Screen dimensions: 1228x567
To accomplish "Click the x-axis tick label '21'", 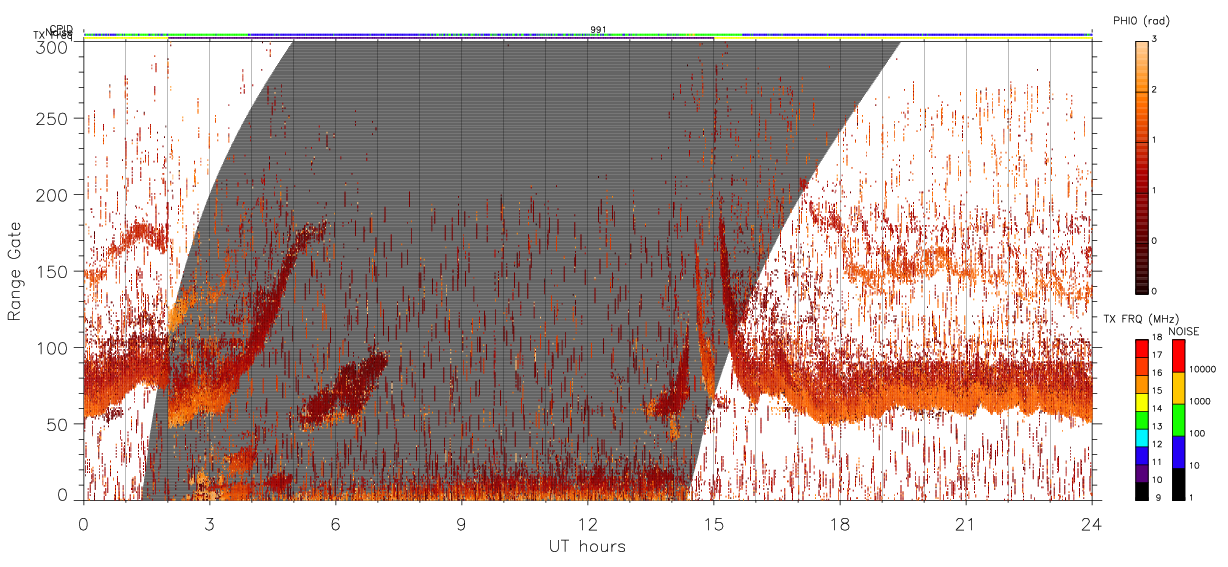I will click(966, 523).
